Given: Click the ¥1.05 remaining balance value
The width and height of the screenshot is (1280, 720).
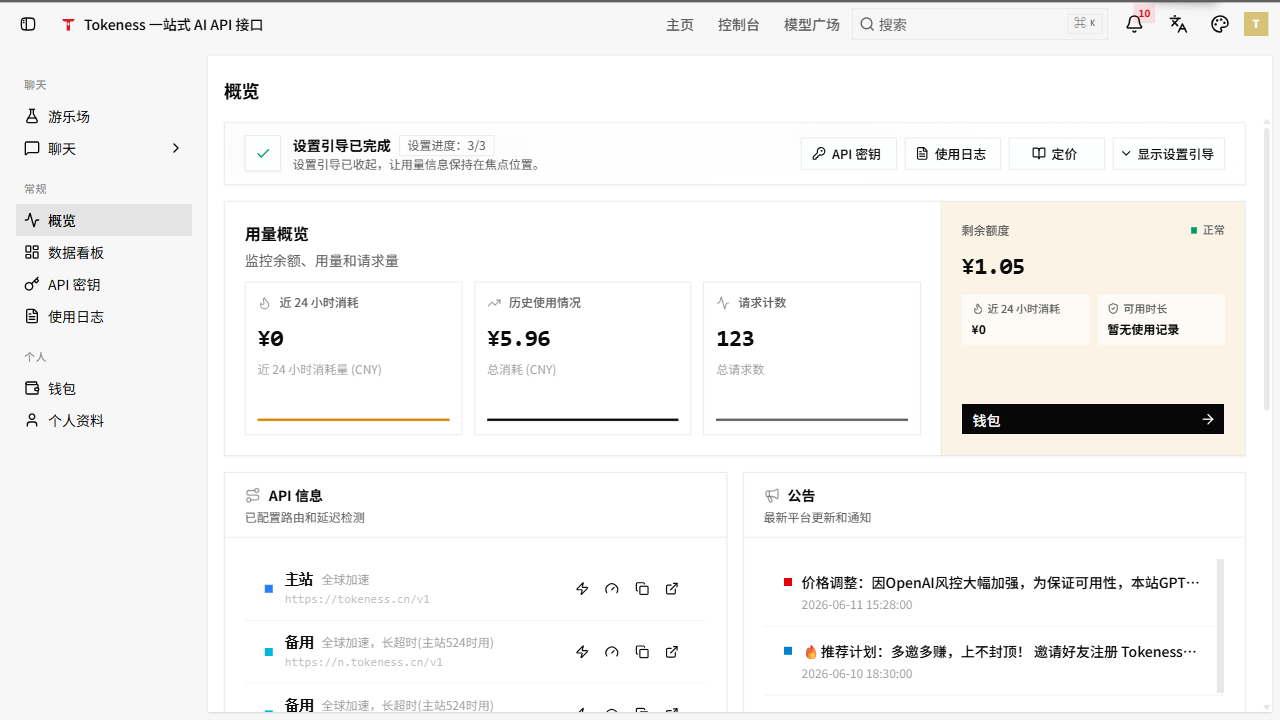Looking at the screenshot, I should click(x=993, y=267).
